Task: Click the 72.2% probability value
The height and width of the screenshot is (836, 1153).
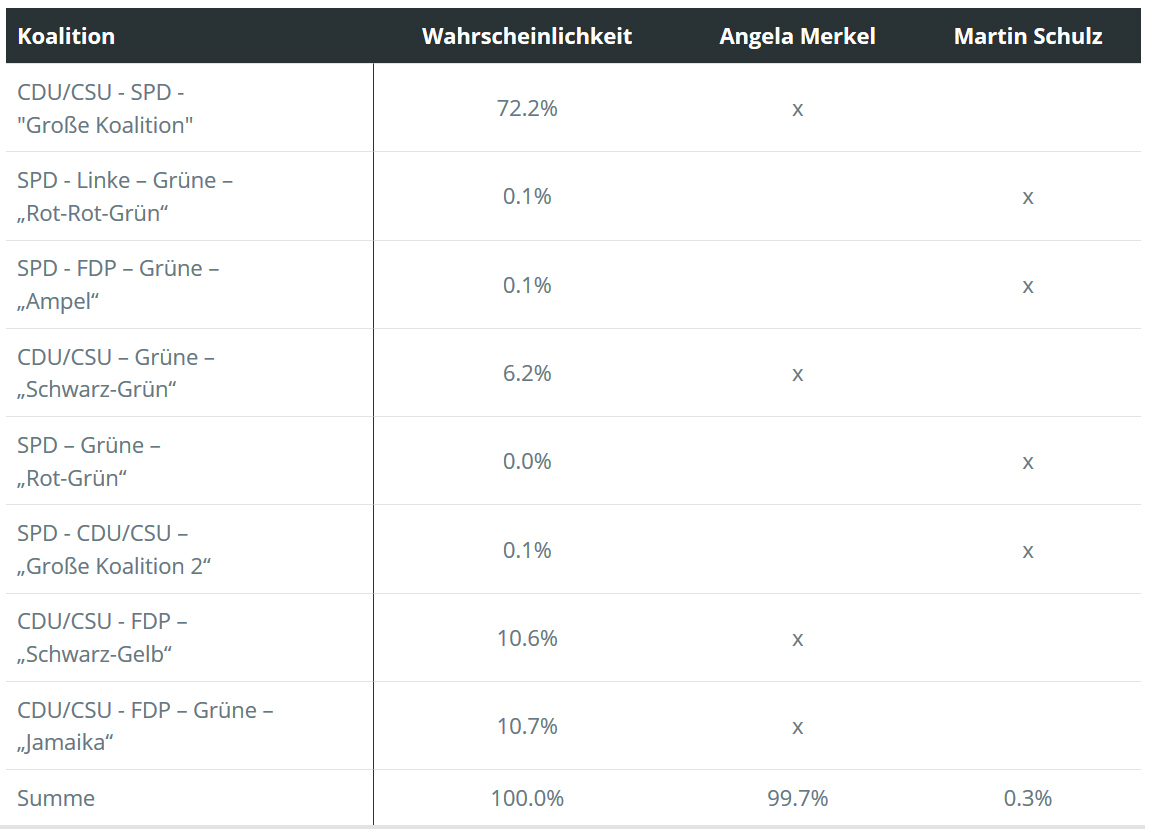Action: (x=527, y=108)
